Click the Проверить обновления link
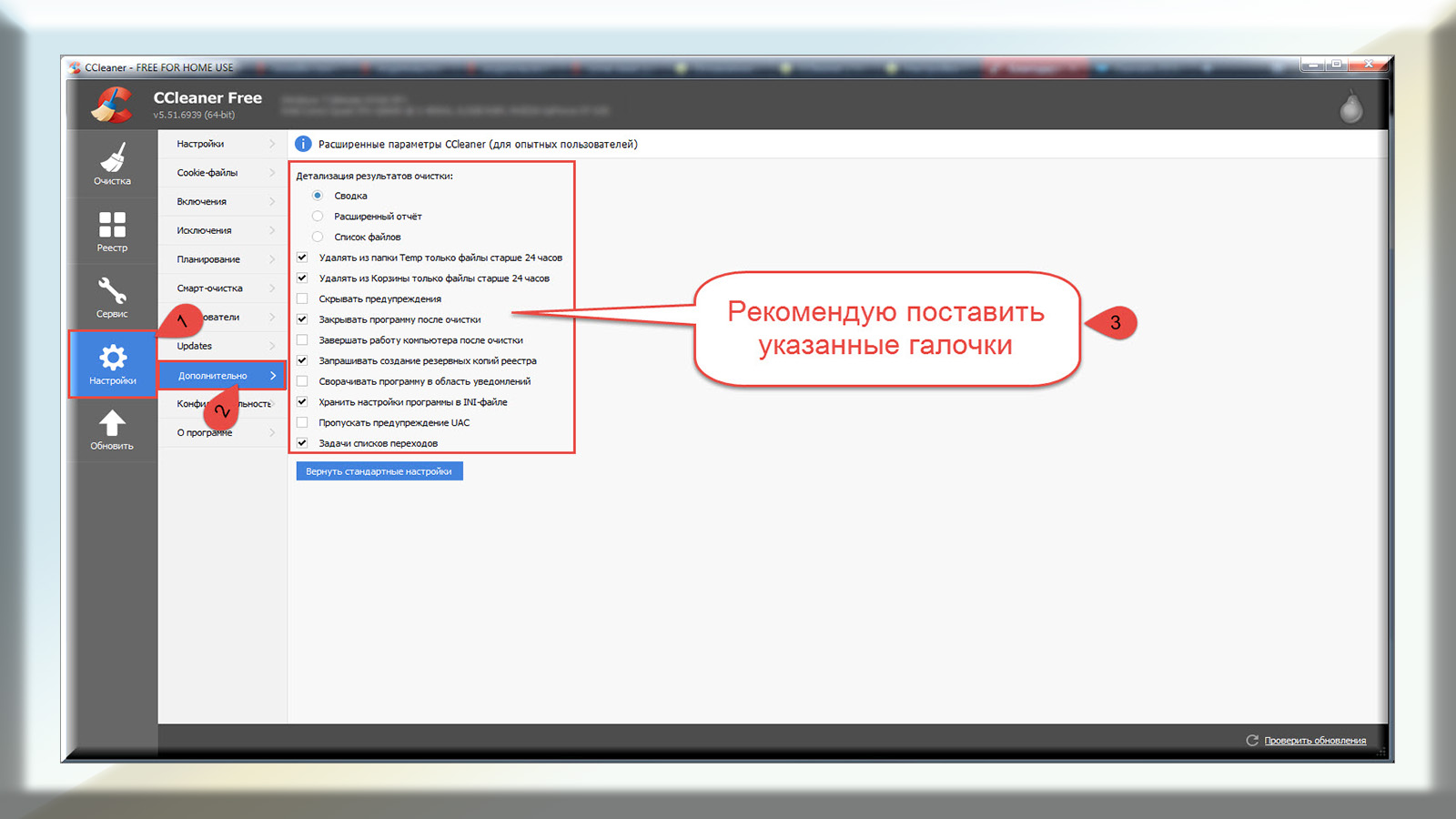 coord(1315,741)
